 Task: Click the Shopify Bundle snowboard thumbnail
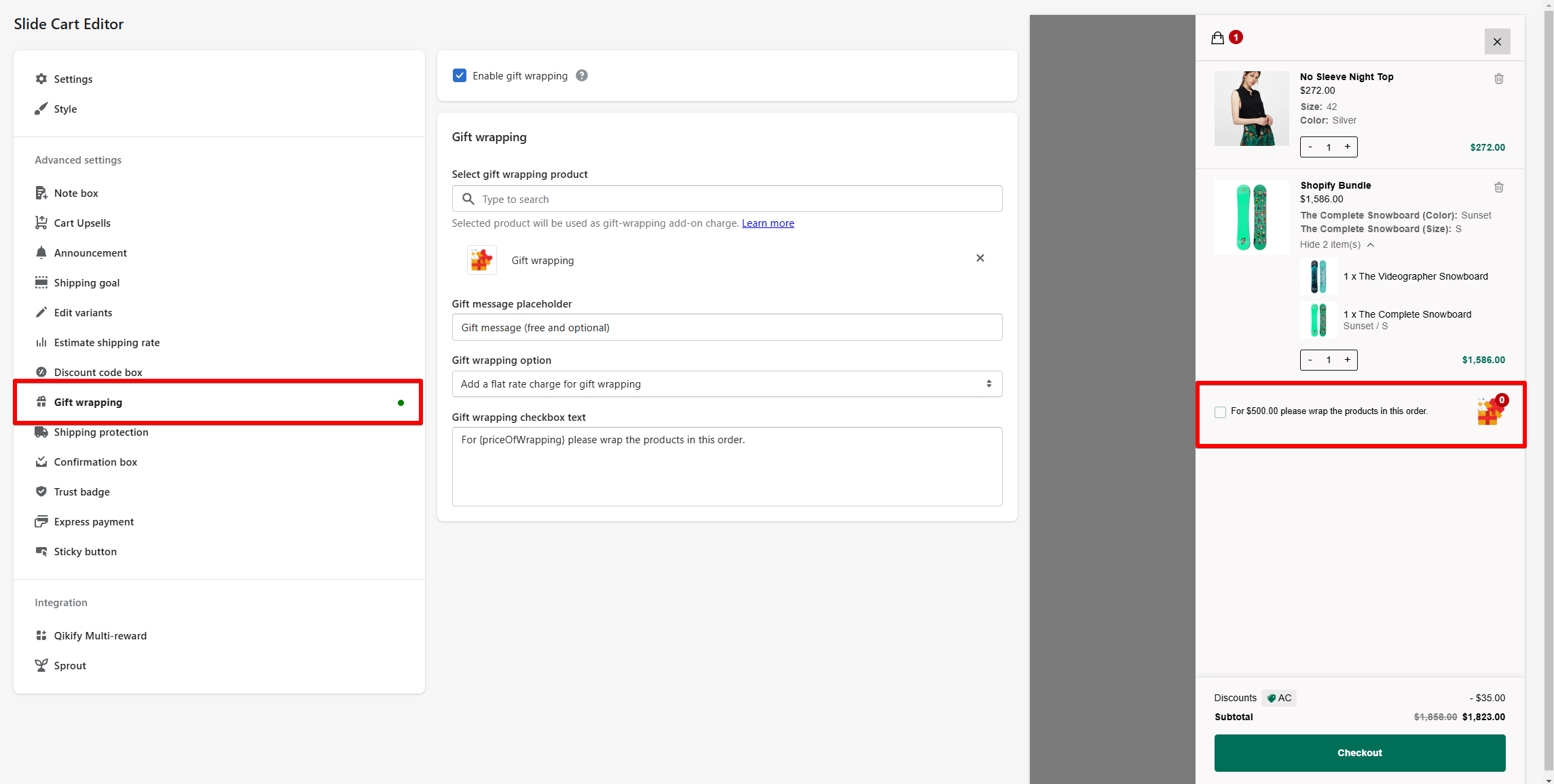click(x=1251, y=217)
